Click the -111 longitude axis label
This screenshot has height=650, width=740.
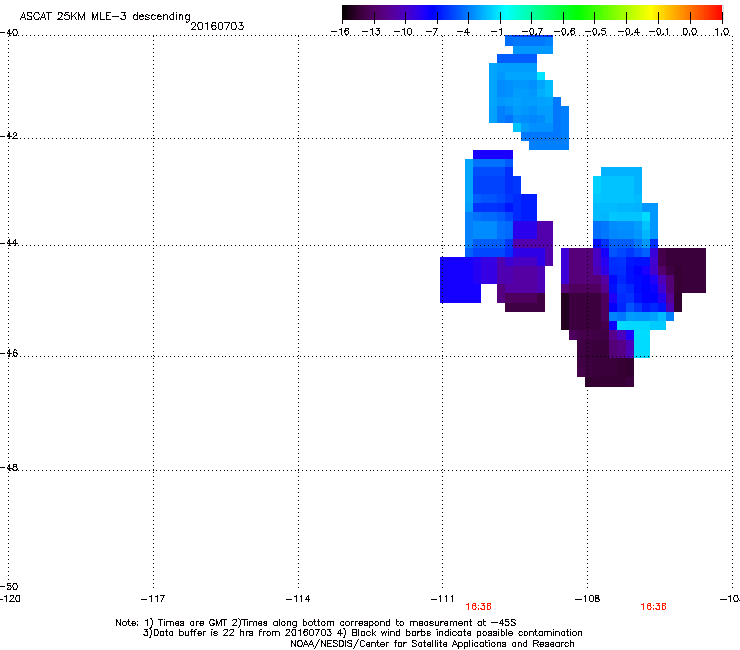(442, 599)
